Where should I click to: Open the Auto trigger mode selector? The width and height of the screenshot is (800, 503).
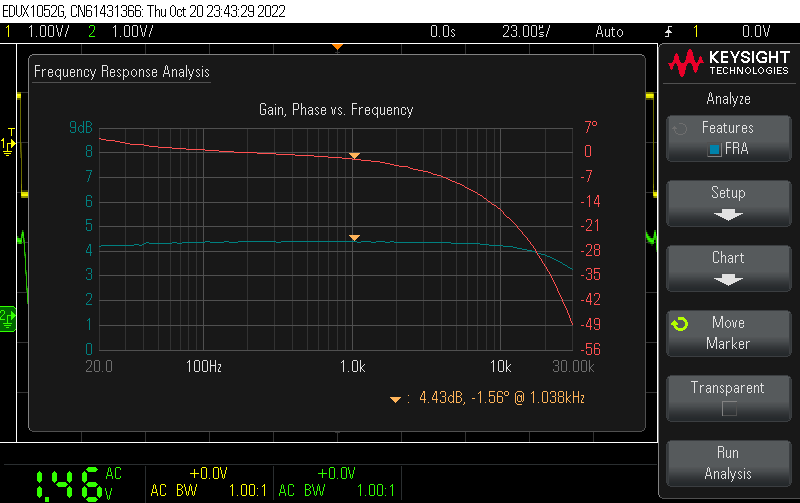point(608,32)
